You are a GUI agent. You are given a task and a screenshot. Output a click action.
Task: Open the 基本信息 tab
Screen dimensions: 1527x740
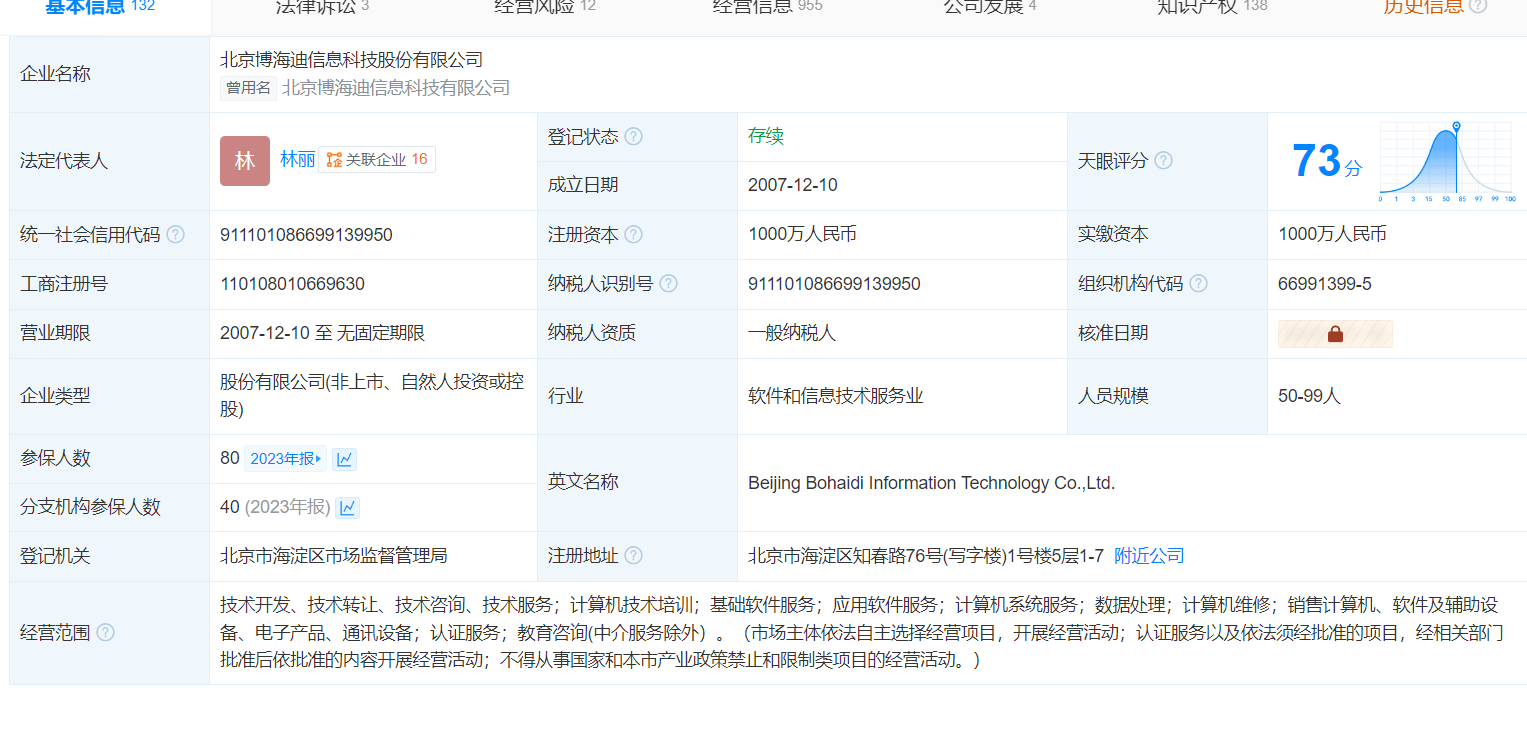tap(100, 7)
